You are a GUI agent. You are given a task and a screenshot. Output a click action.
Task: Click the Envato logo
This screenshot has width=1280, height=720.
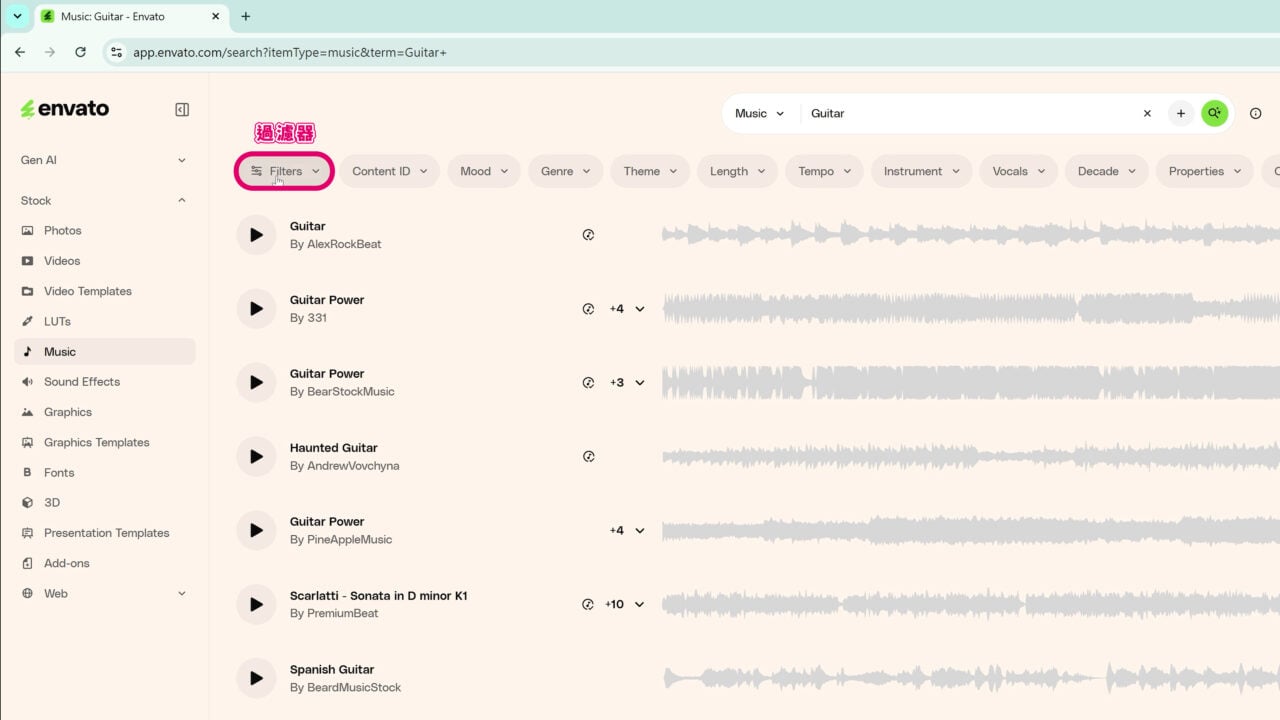click(x=65, y=109)
